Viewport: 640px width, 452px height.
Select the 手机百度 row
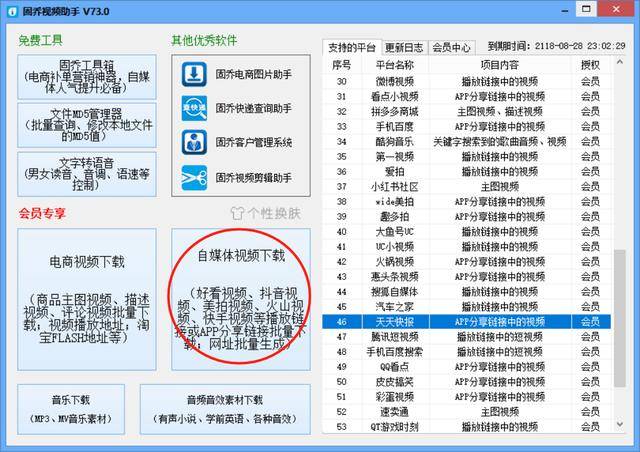[x=467, y=127]
